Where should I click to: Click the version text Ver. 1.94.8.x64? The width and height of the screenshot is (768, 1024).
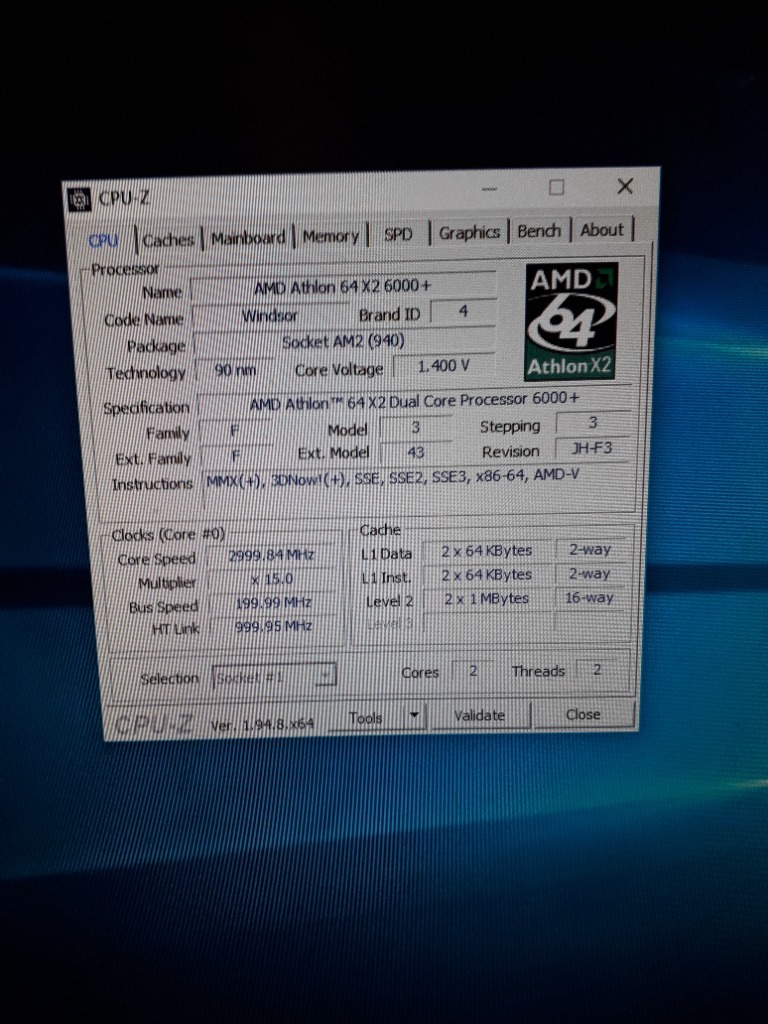tap(262, 724)
